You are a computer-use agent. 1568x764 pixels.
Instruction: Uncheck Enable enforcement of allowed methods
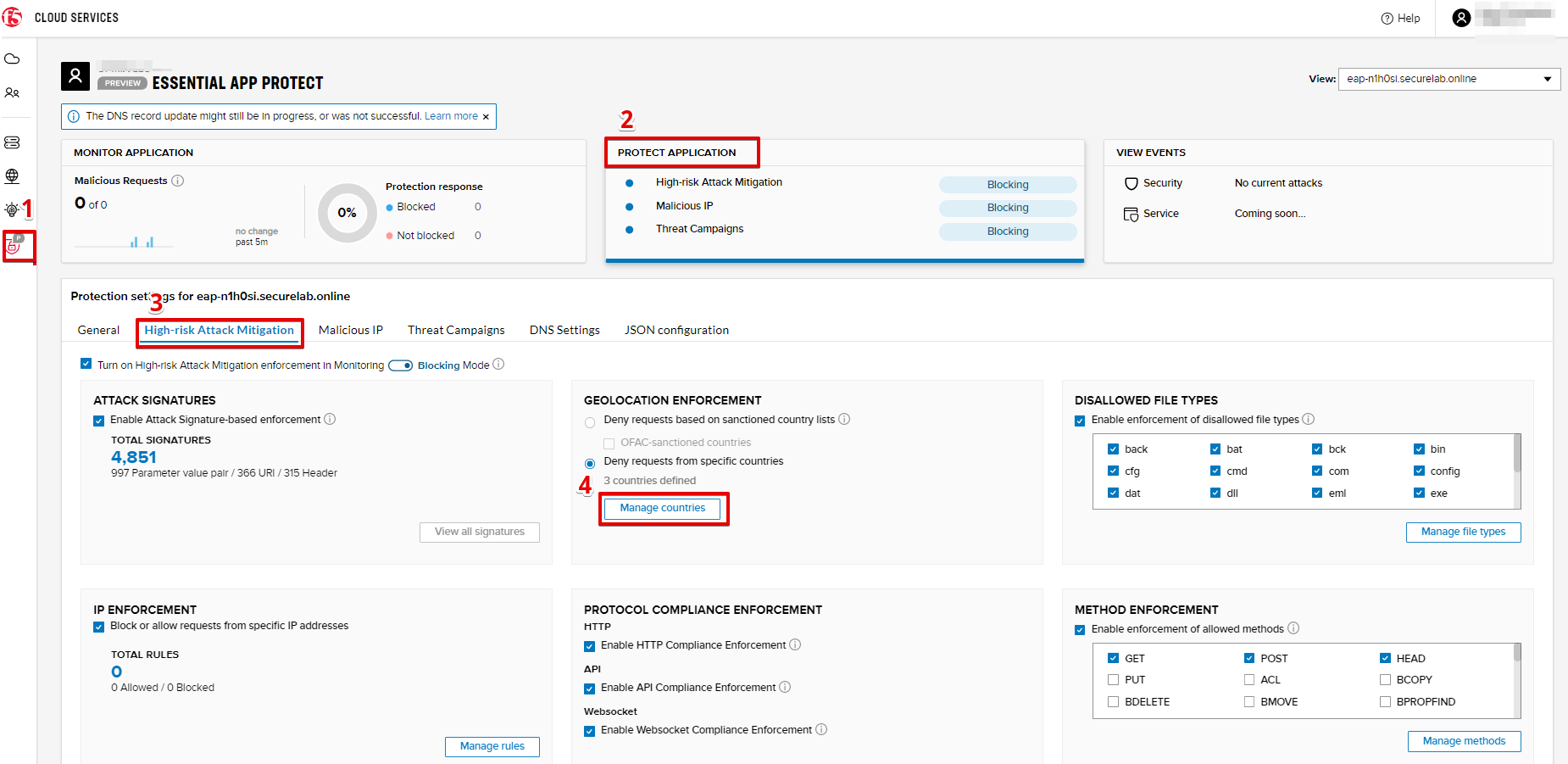(x=1080, y=630)
